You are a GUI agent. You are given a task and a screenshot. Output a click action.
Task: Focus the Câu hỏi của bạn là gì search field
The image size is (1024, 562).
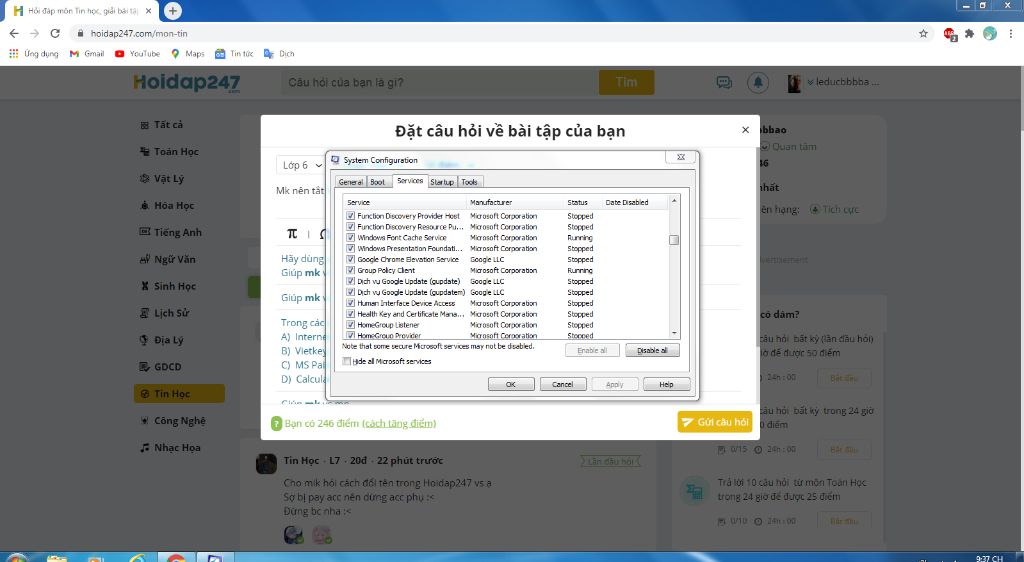point(440,82)
